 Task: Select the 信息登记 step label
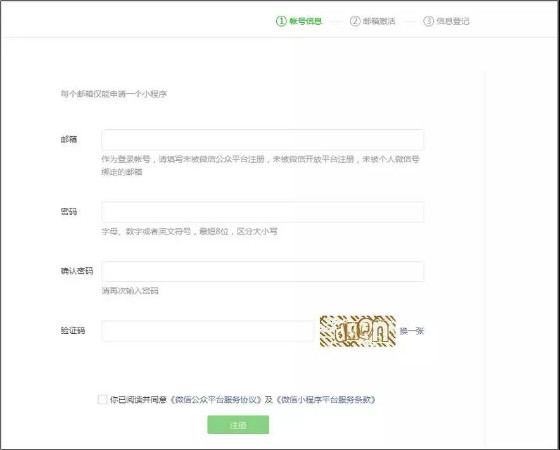coord(453,21)
